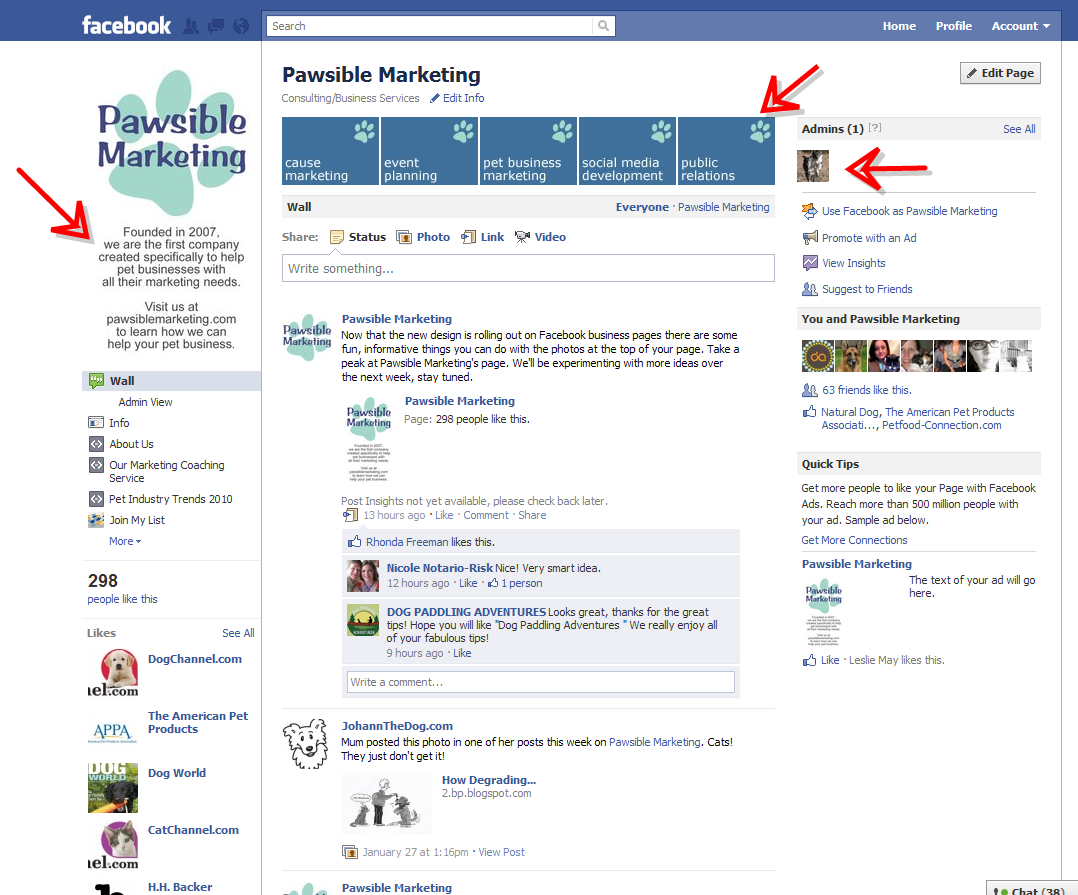Open the notifications globe icon
This screenshot has width=1078, height=895.
(x=241, y=24)
